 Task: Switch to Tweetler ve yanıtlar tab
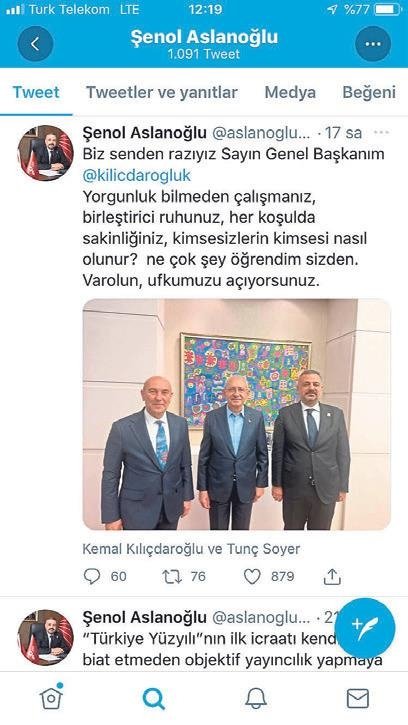(x=161, y=92)
